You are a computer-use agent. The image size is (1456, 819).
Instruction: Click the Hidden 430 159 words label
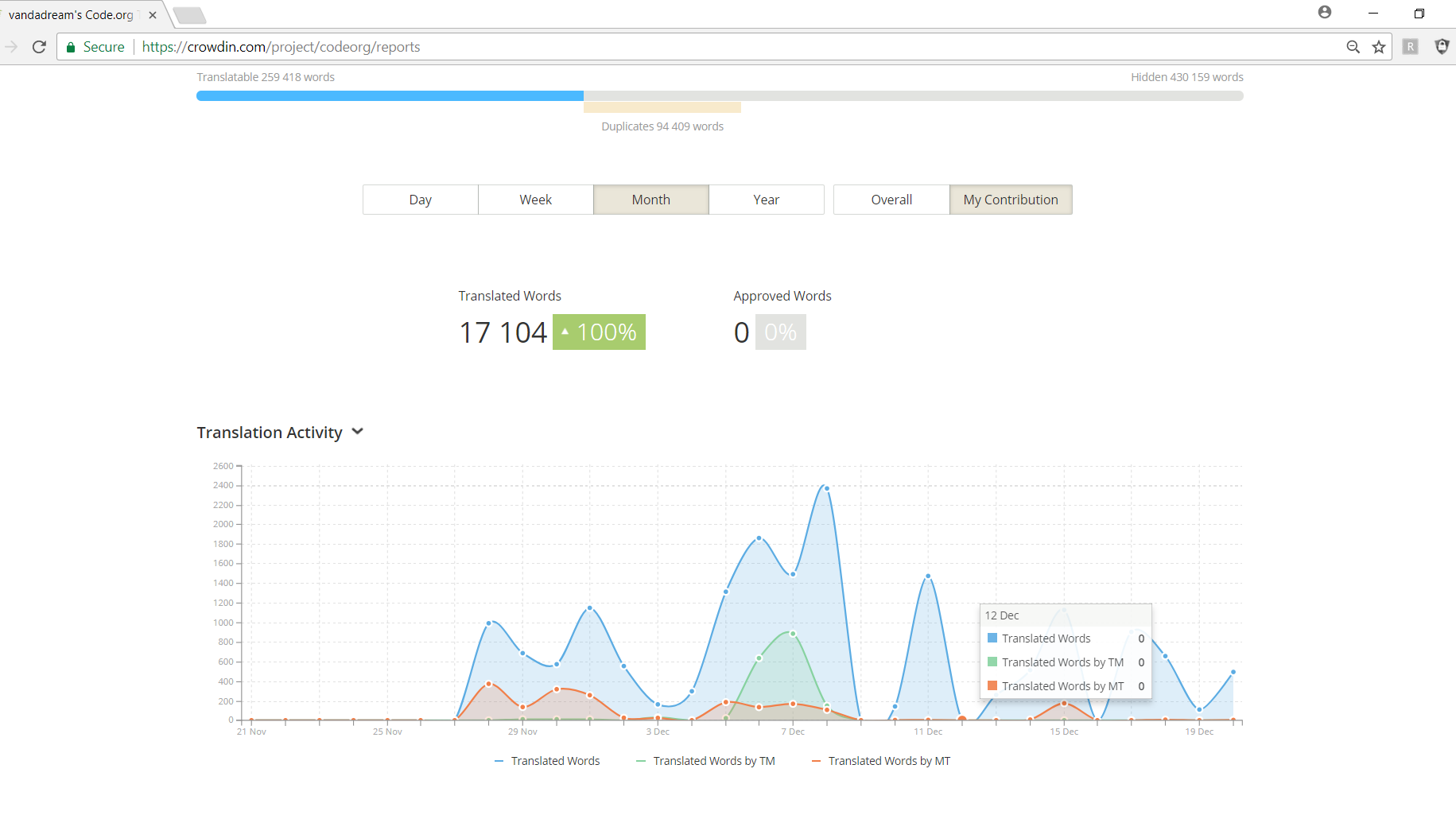[x=1187, y=77]
